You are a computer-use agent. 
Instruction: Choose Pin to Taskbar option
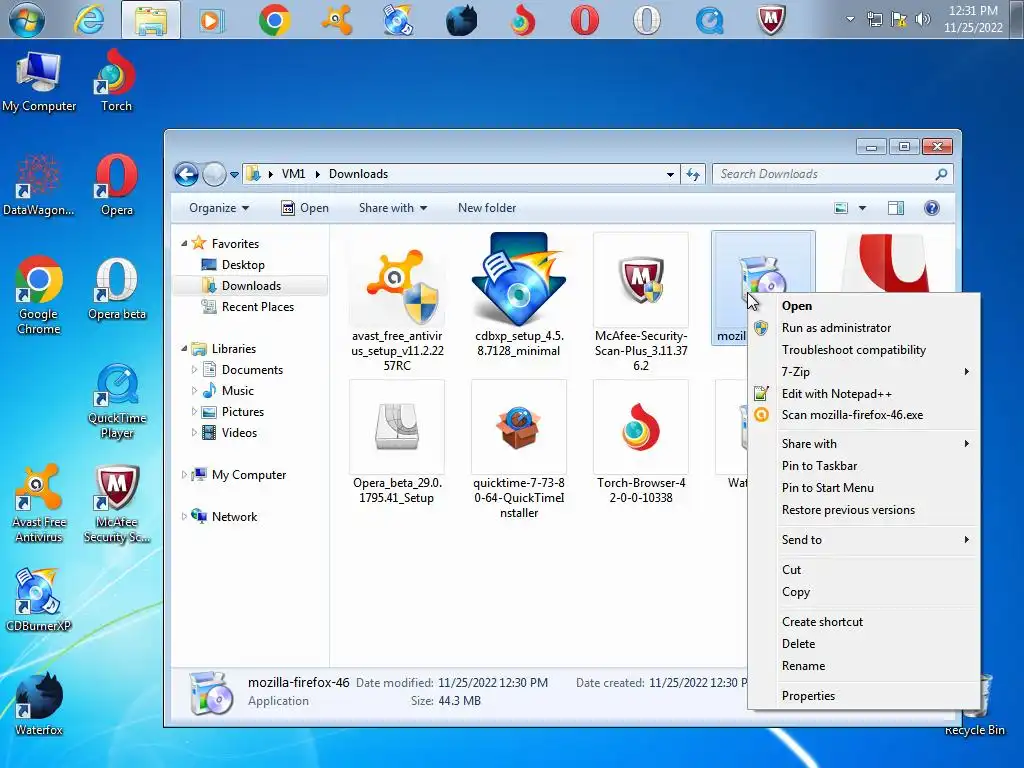863,466
